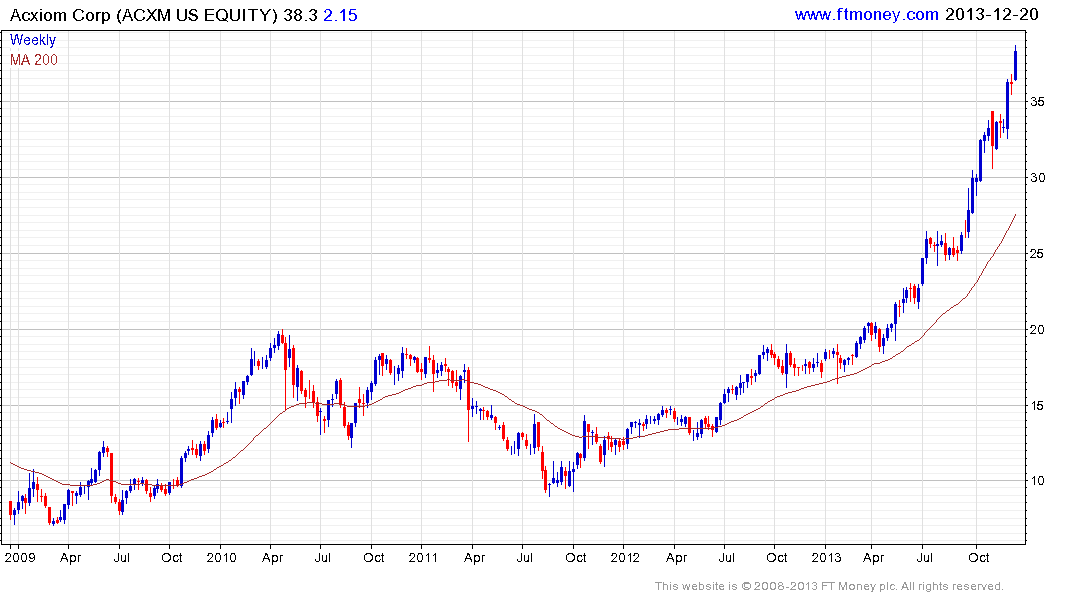Viewport: 1075px width, 600px height.
Task: Select the 2011 time axis label
Action: pos(423,557)
